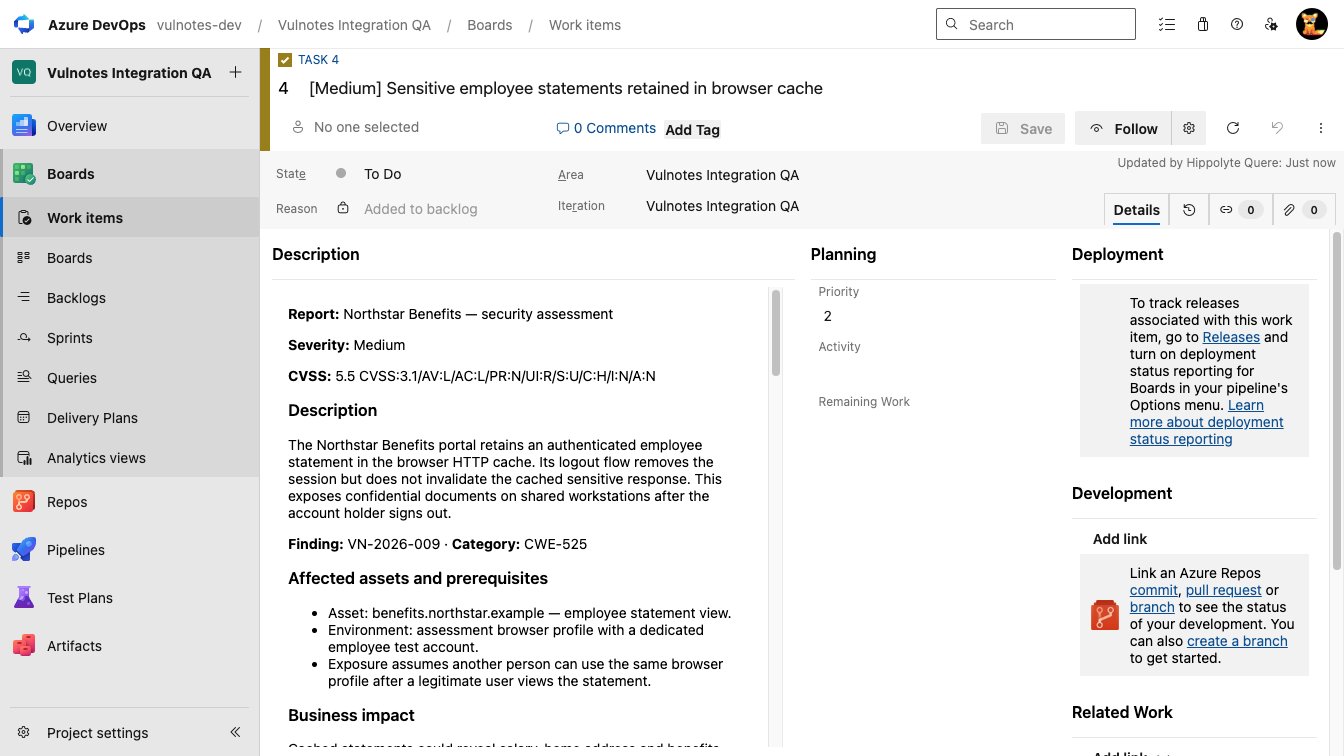The image size is (1344, 756).
Task: Click Vulnotes Integration QA breadcrumb
Action: click(x=354, y=25)
